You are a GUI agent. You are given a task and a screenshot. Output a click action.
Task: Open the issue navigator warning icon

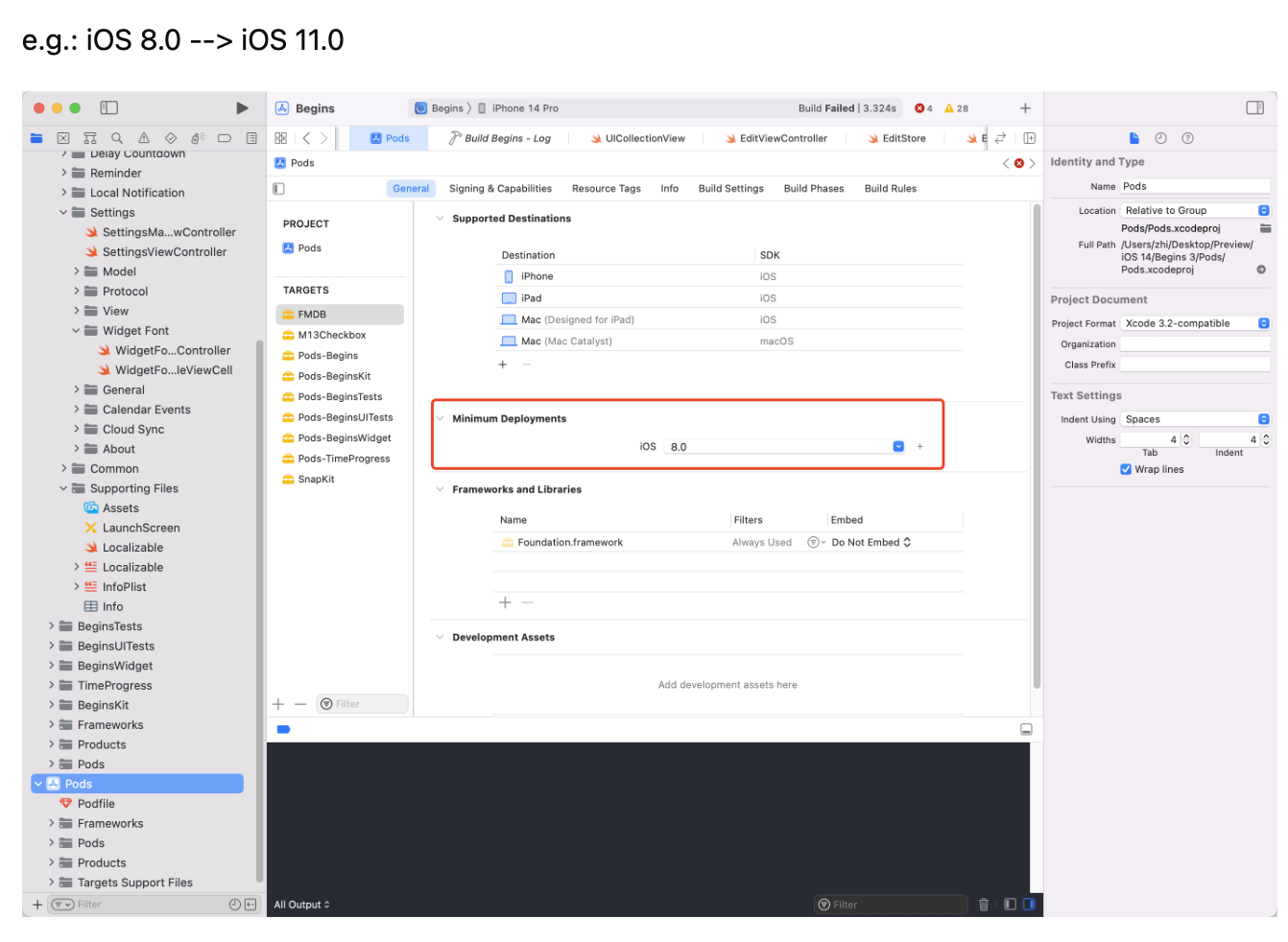144,138
